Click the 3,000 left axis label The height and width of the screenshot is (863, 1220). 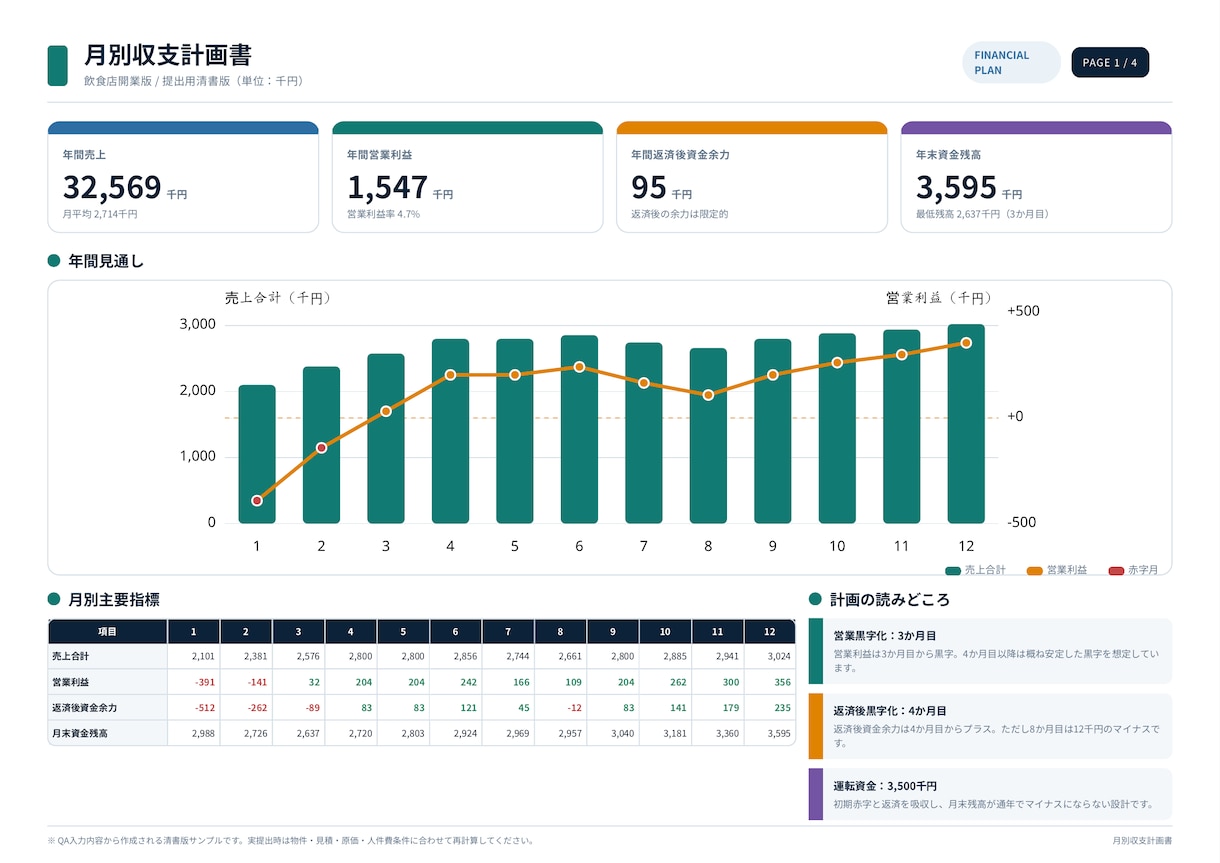click(x=198, y=324)
